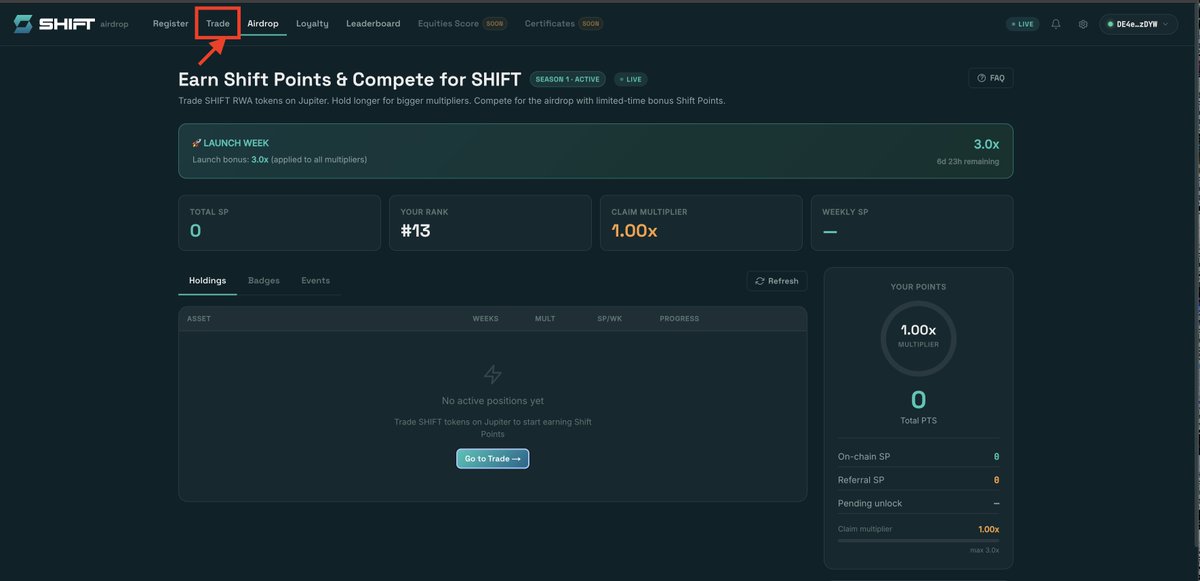Click the lightning bolt empty-state icon
This screenshot has height=581, width=1200.
coord(493,374)
